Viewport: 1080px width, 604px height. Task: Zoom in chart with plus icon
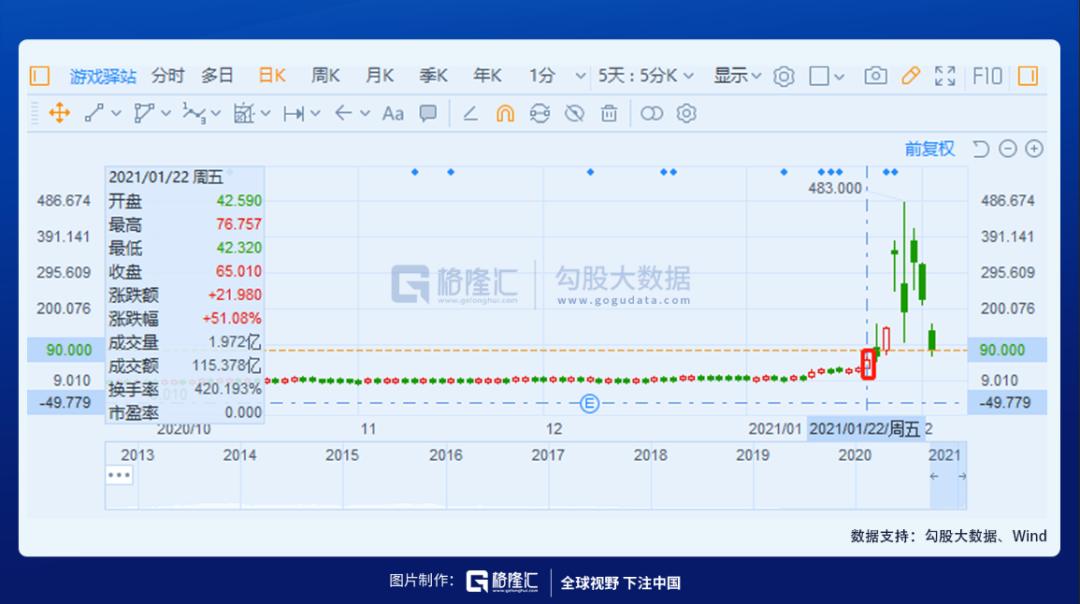(1034, 149)
